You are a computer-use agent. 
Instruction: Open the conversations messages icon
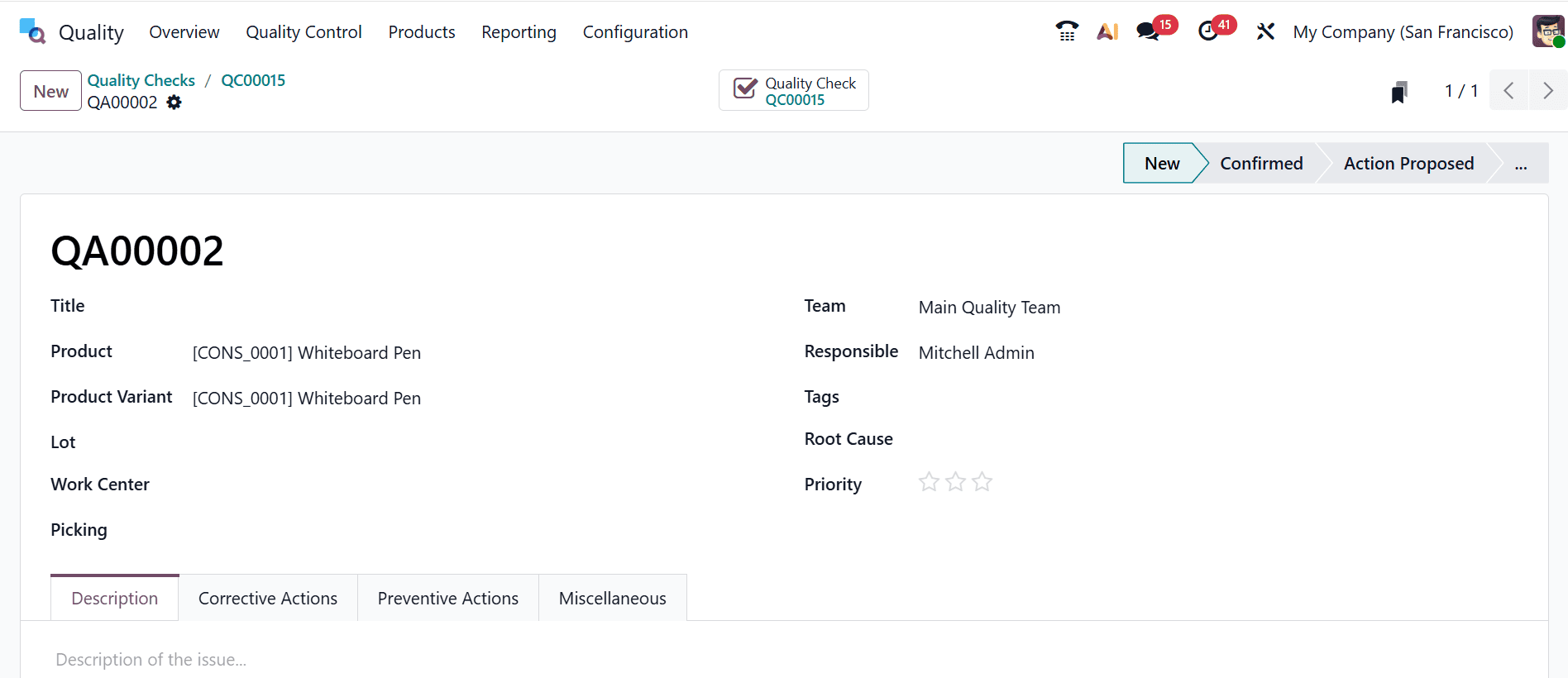click(x=1147, y=31)
